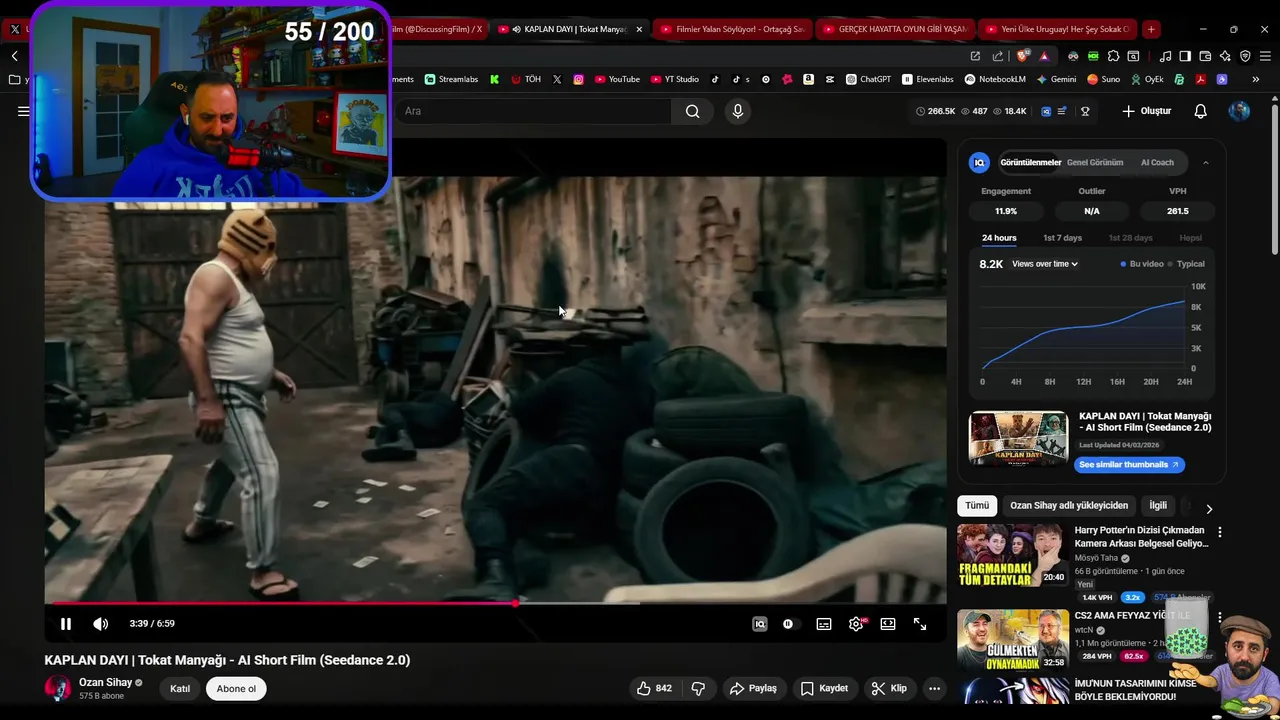Open the browser main hamburger menu
This screenshot has width=1280, height=720.
tap(1264, 56)
